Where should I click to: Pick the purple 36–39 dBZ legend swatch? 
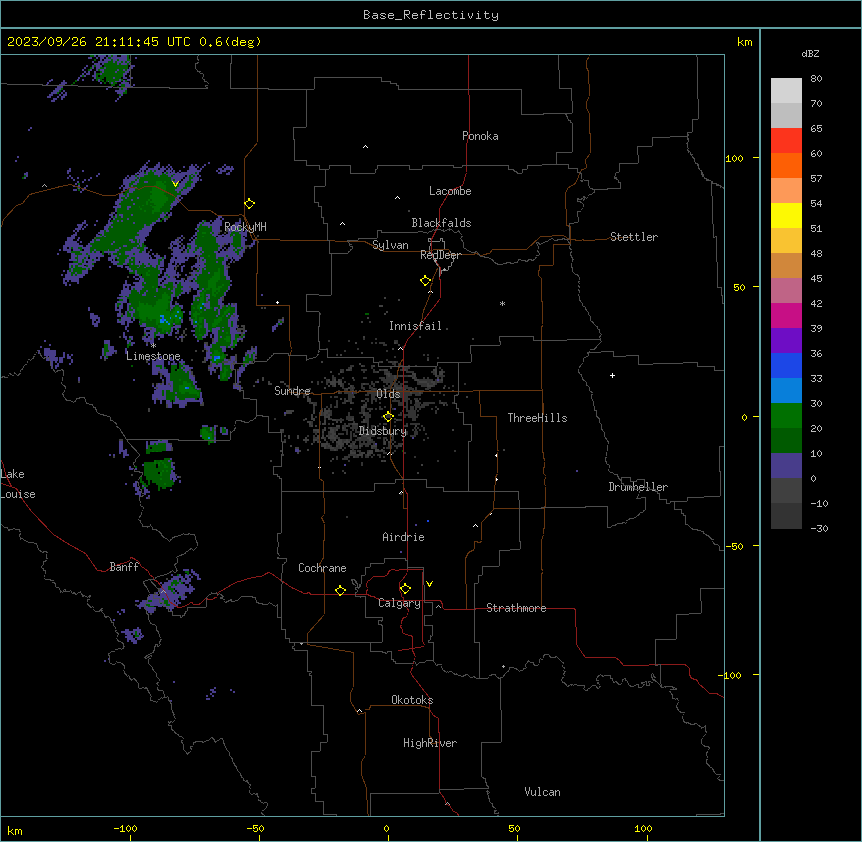click(786, 341)
